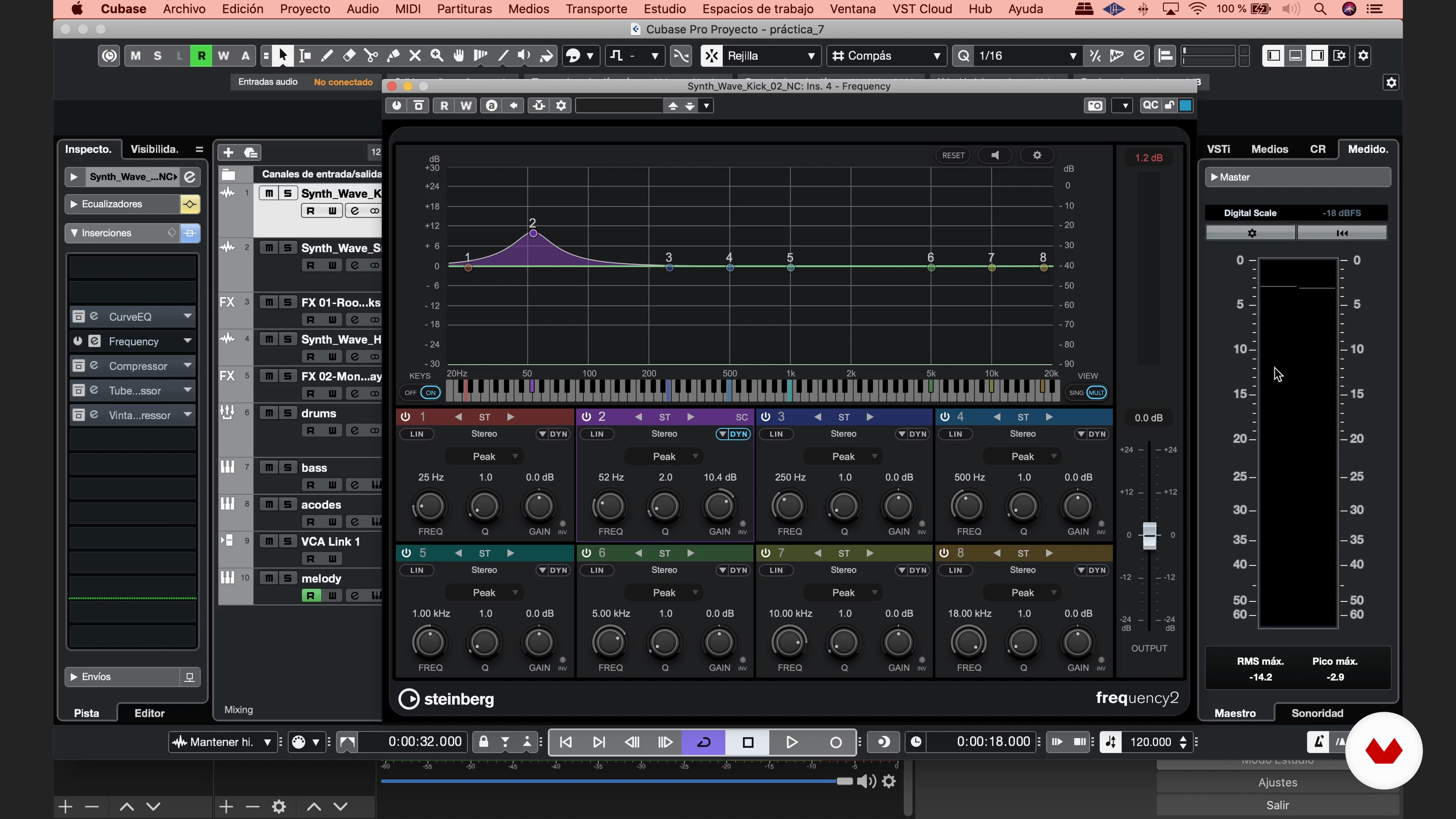Open setup window layout gear icon
Screen dimensions: 1456x819
(1363, 55)
